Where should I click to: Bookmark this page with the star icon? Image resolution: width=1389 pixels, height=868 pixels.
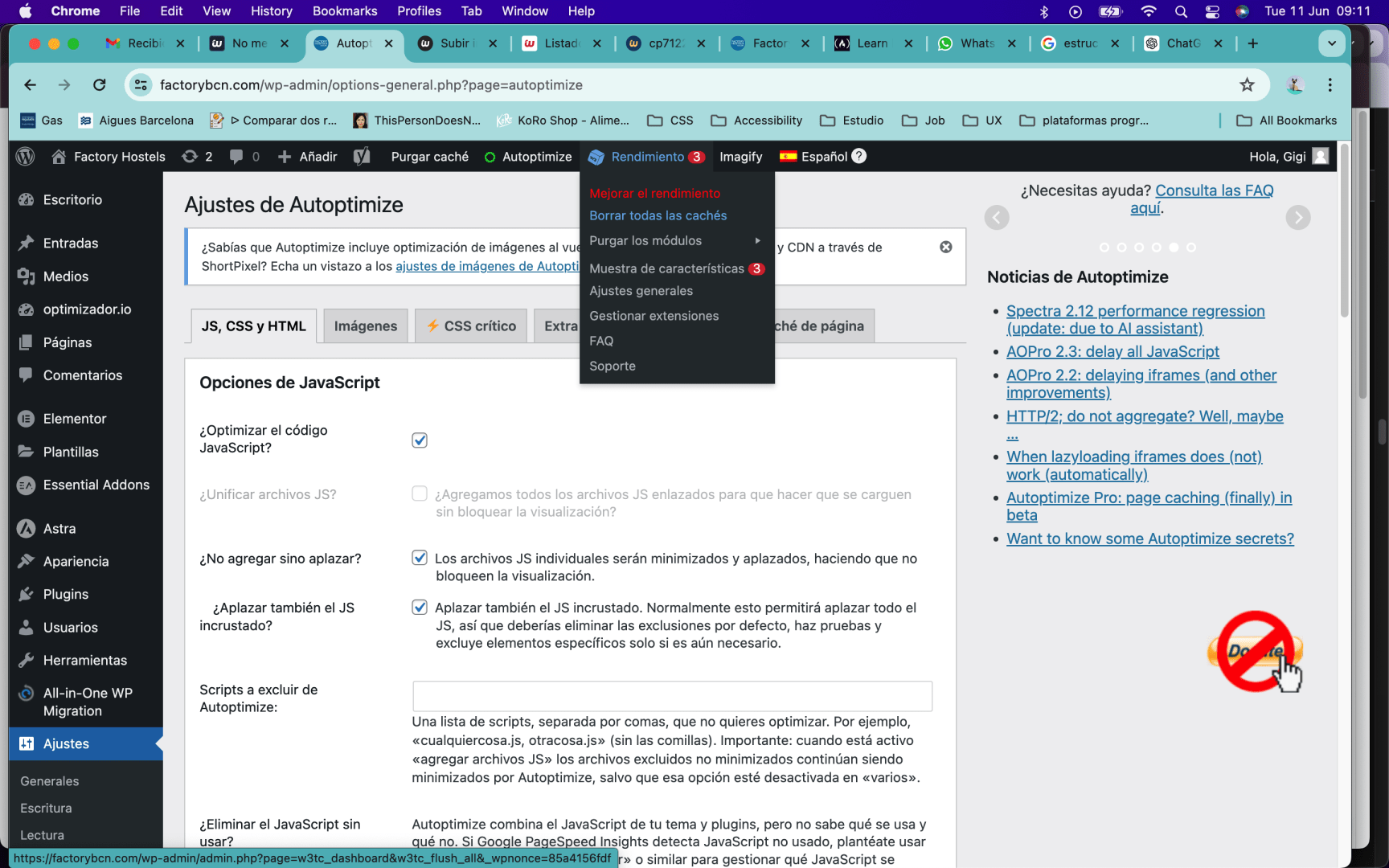click(1247, 84)
